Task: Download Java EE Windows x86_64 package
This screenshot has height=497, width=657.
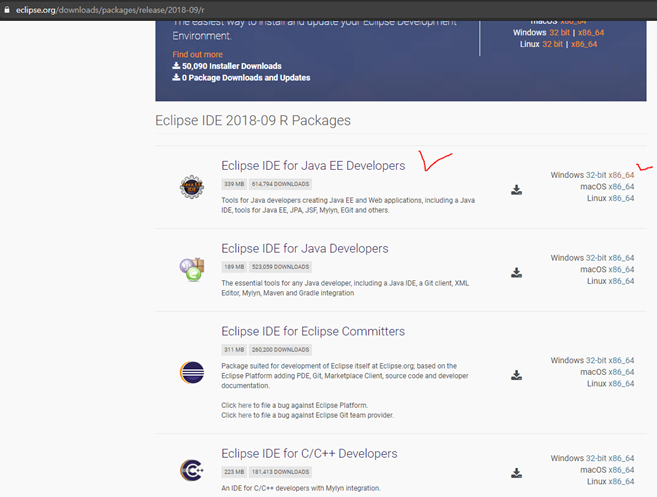Action: pos(621,175)
